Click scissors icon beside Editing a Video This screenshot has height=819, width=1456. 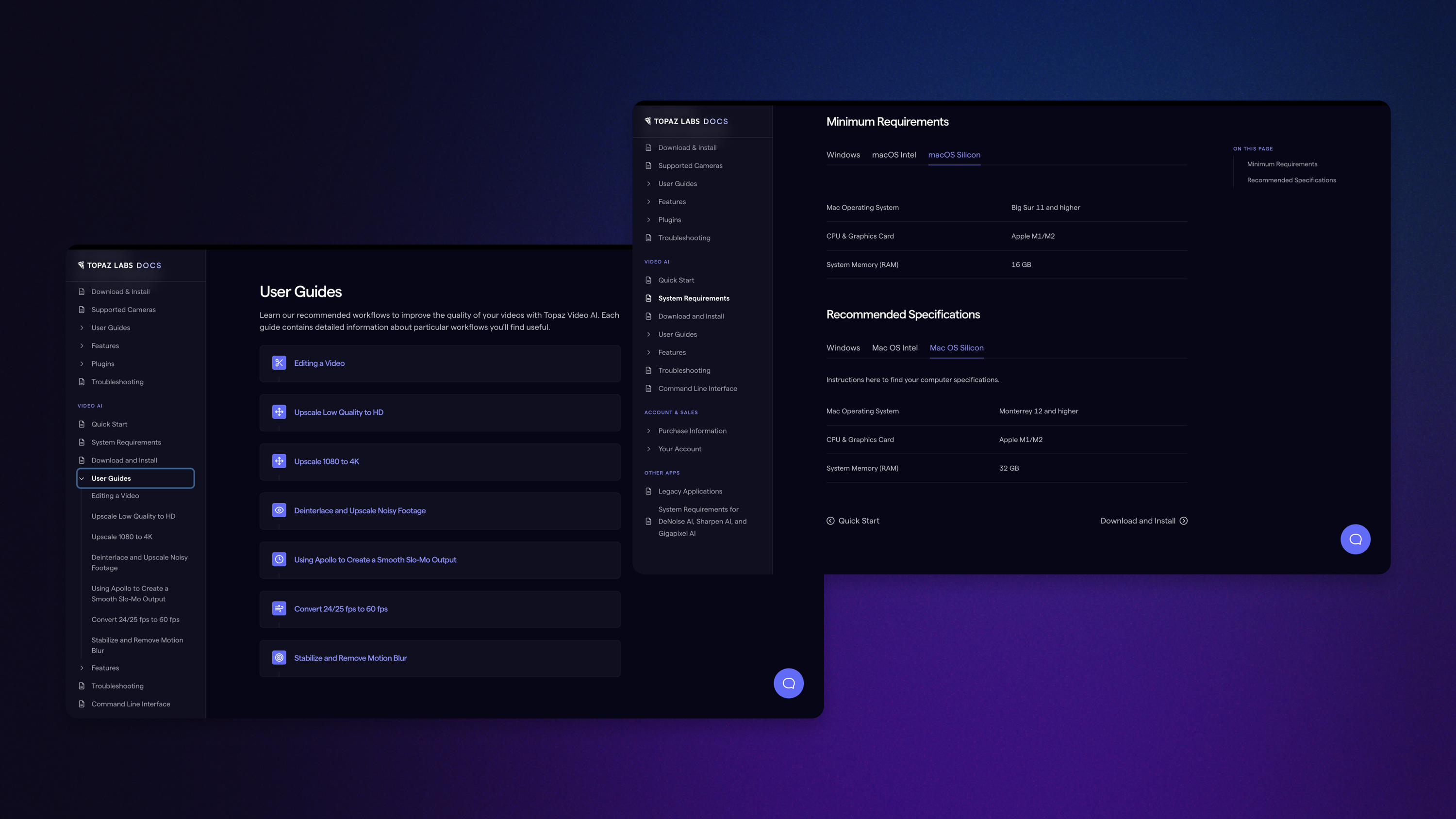click(279, 363)
